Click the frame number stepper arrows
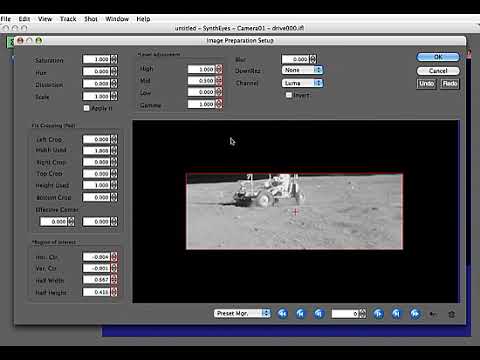 (x=363, y=314)
